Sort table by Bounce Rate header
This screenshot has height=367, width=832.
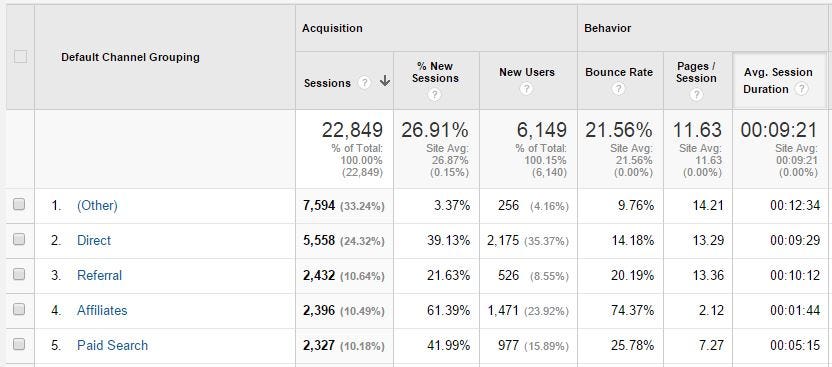tap(619, 72)
